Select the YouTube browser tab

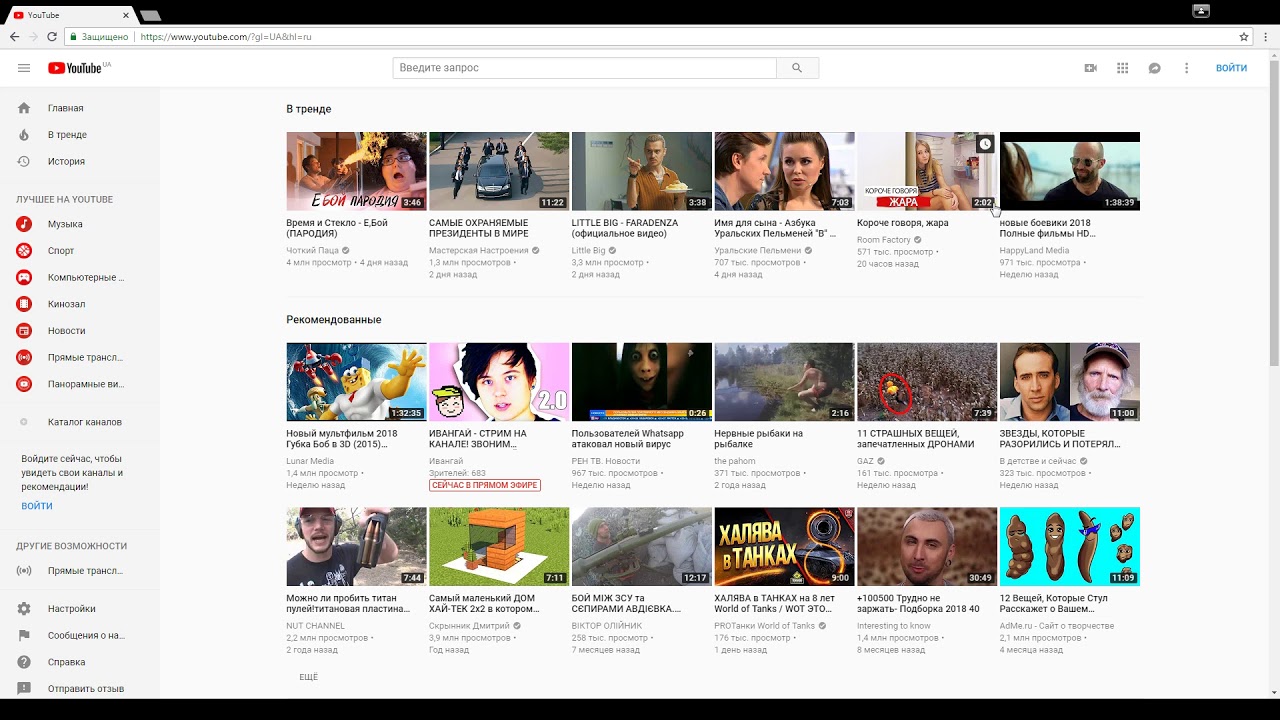coord(70,15)
